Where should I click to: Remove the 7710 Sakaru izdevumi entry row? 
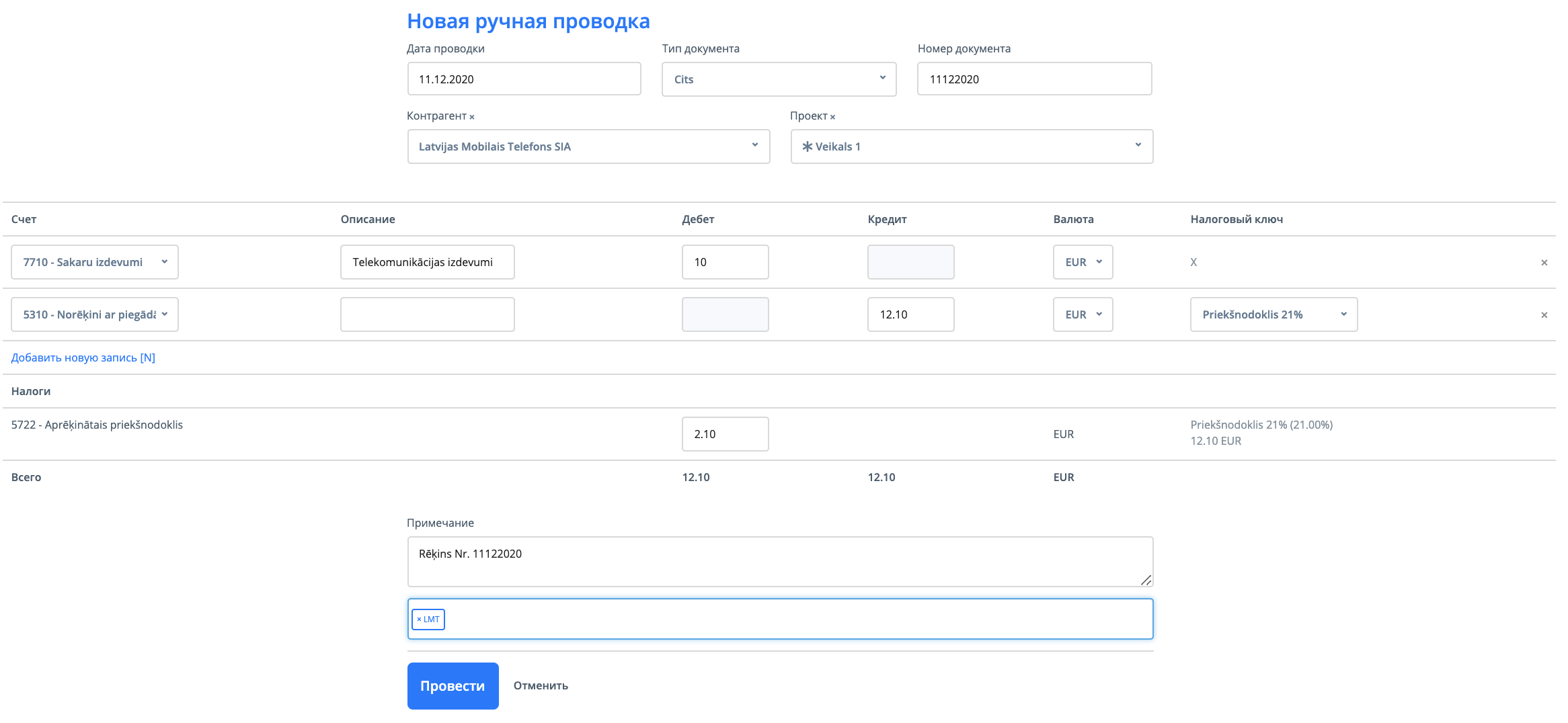[1544, 263]
